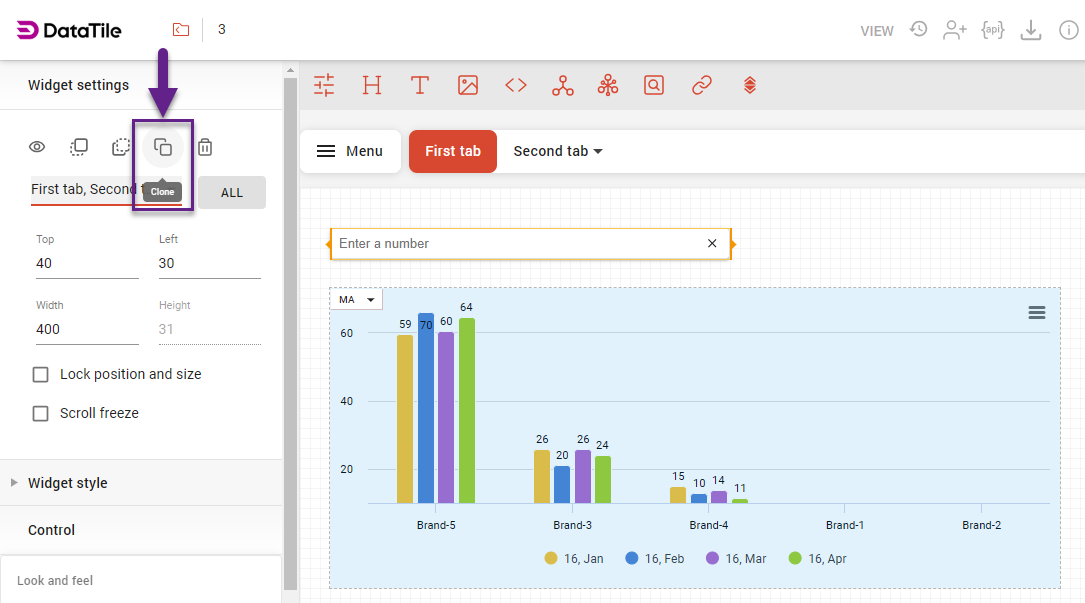Click the delete widget trash icon
The width and height of the screenshot is (1085, 603).
coord(205,147)
